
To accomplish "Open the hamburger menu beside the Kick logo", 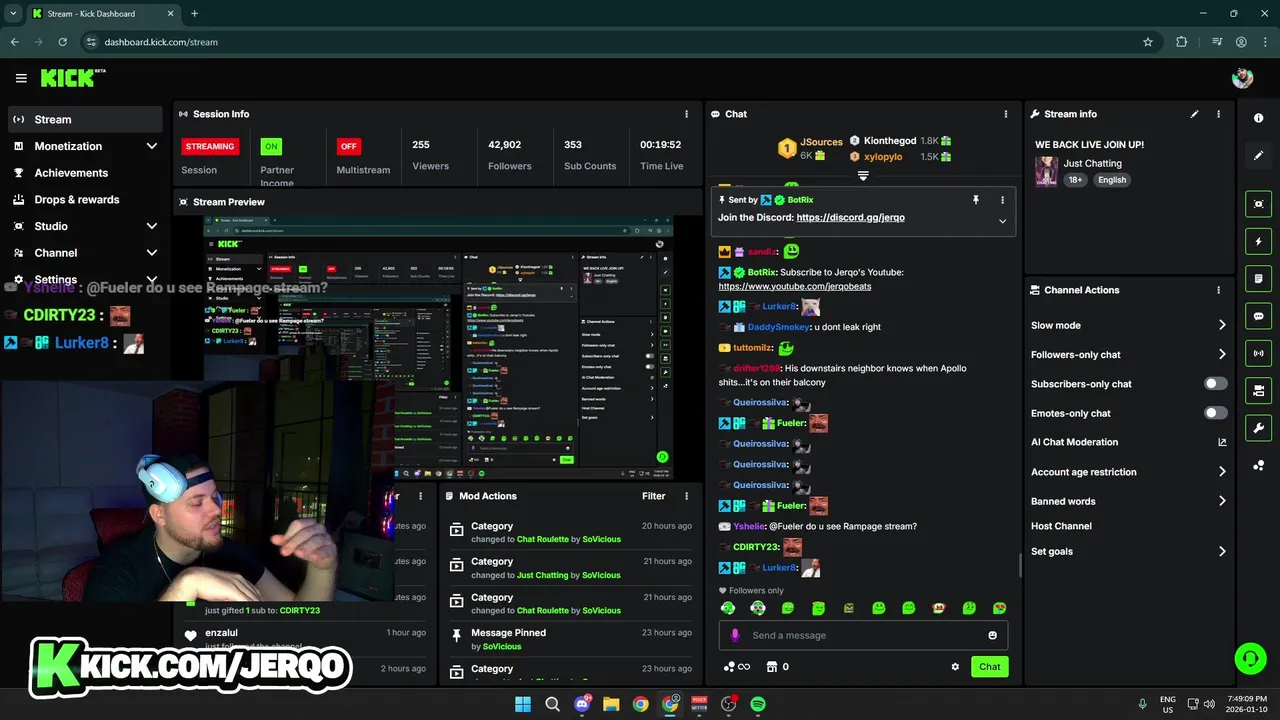I will coord(21,78).
